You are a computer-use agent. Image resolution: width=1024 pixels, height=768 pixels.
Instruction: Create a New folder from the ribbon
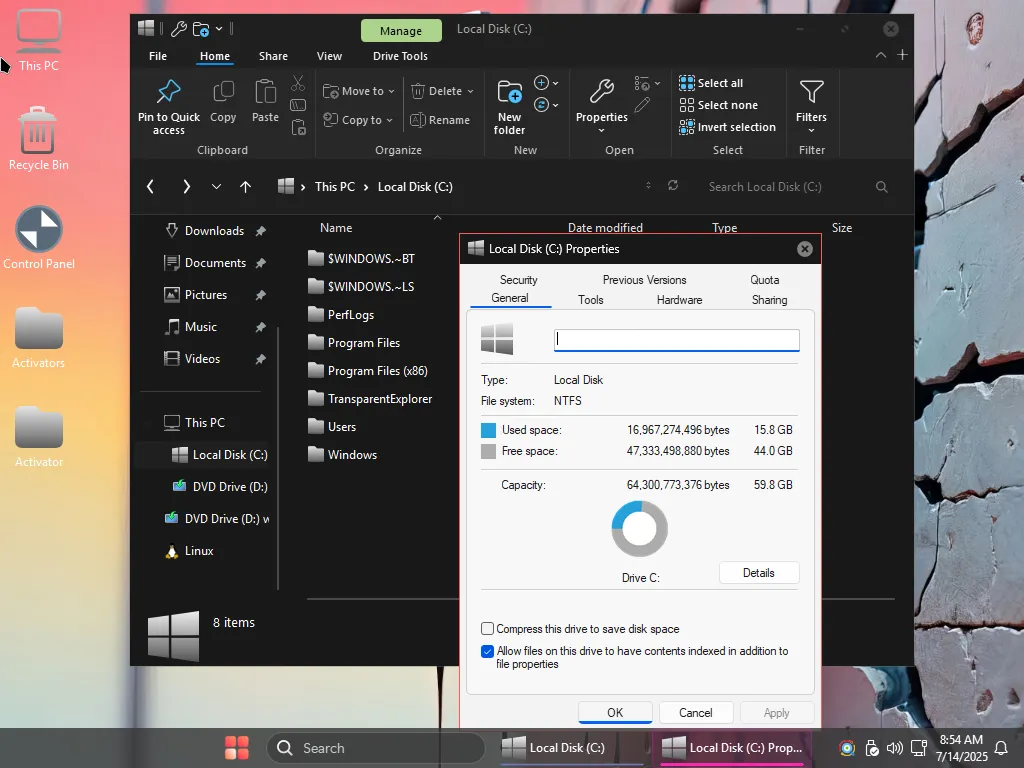click(x=509, y=106)
